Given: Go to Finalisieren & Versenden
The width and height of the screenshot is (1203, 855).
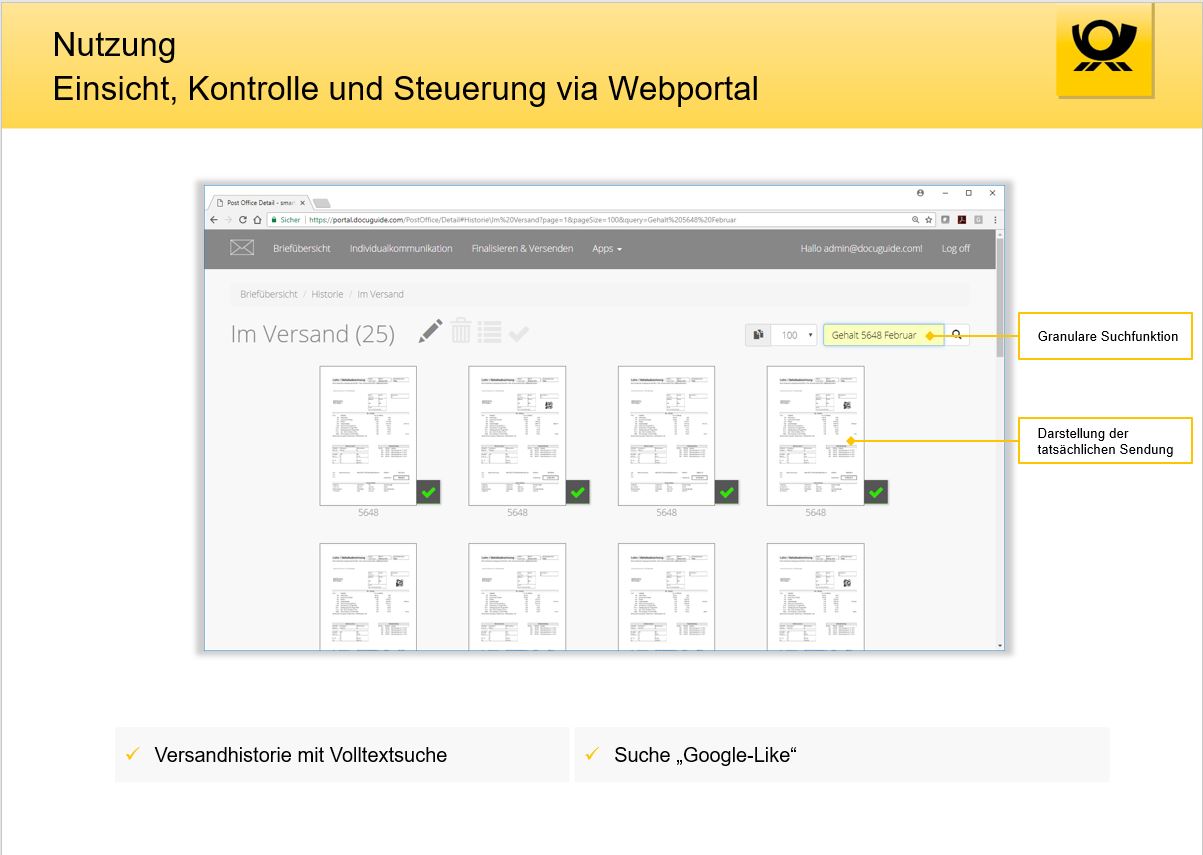Looking at the screenshot, I should tap(522, 248).
